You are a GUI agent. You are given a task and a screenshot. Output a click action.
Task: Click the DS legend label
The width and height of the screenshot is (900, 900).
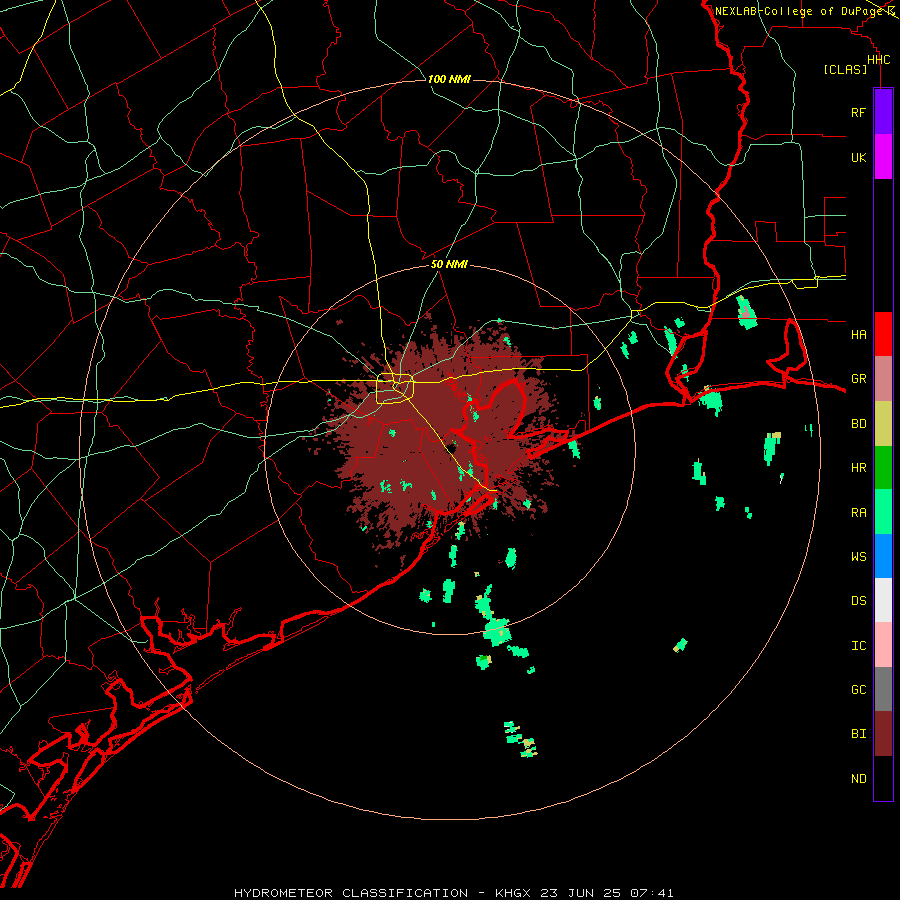pos(858,600)
